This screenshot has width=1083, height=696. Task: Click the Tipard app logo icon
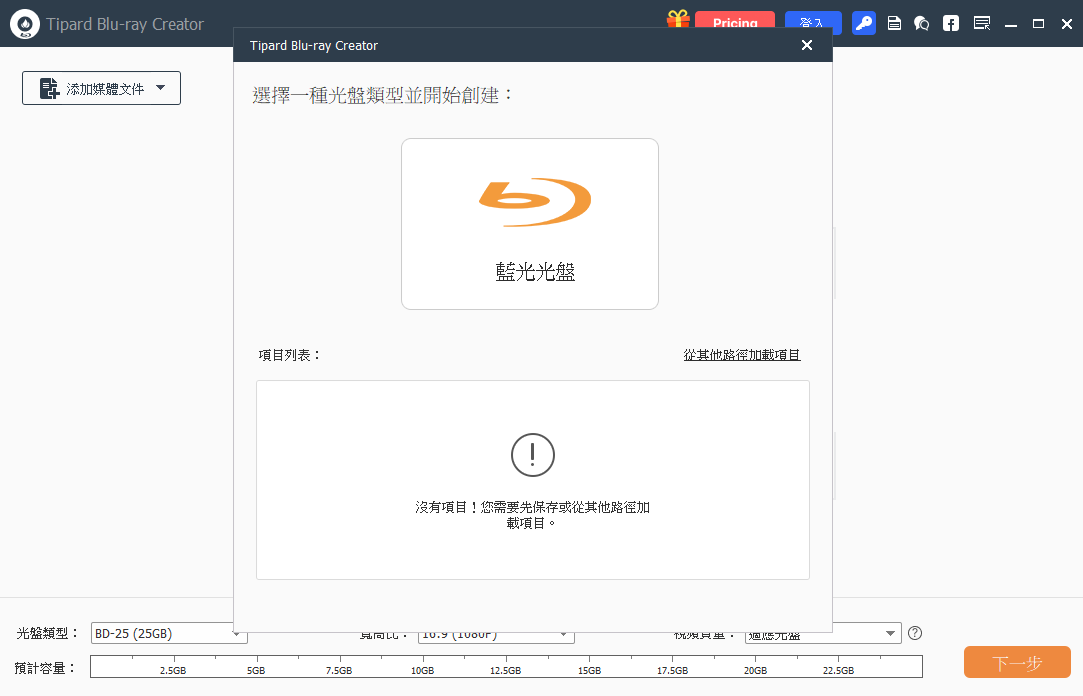tap(25, 24)
